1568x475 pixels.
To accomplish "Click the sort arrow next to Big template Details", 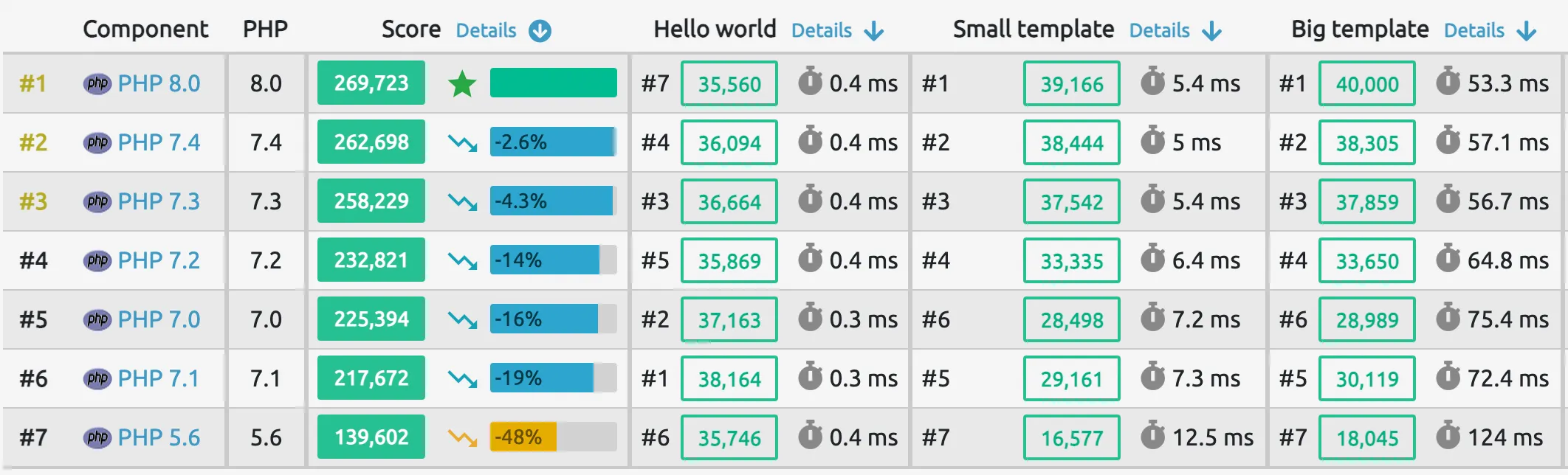I will (x=1527, y=31).
